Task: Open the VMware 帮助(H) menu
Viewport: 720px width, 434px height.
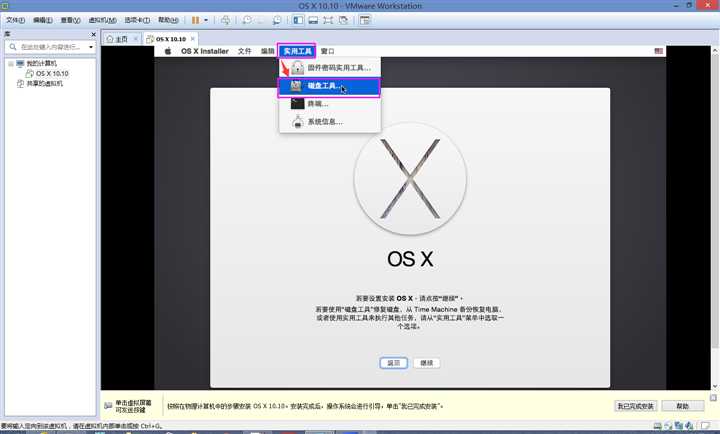Action: (168, 20)
